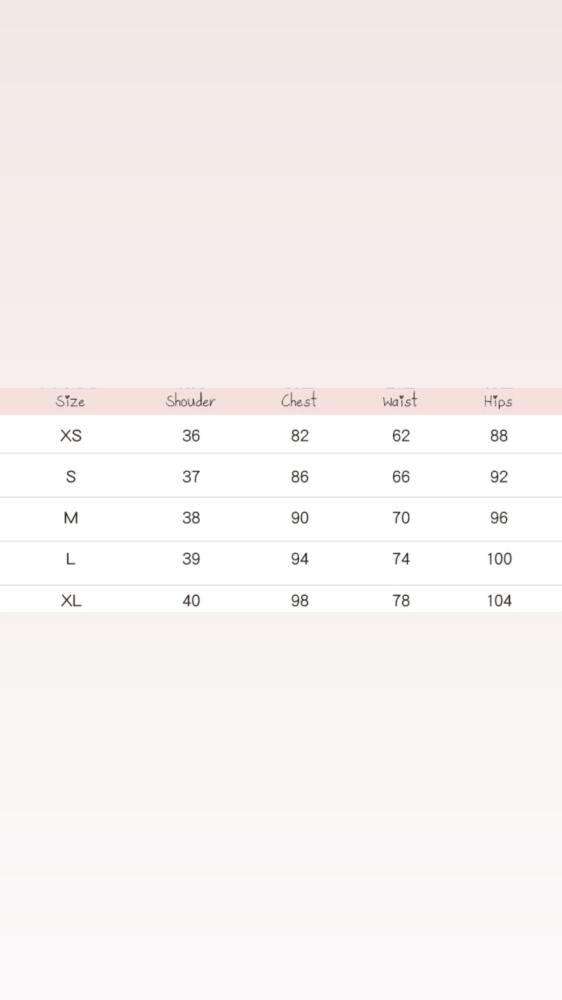Click hips value 92 for S

click(499, 477)
